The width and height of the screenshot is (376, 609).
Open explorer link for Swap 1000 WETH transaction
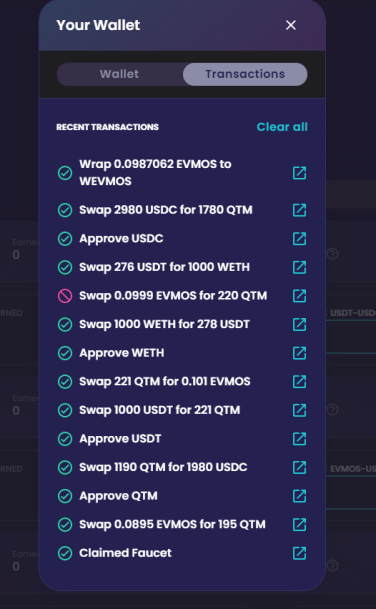click(299, 324)
